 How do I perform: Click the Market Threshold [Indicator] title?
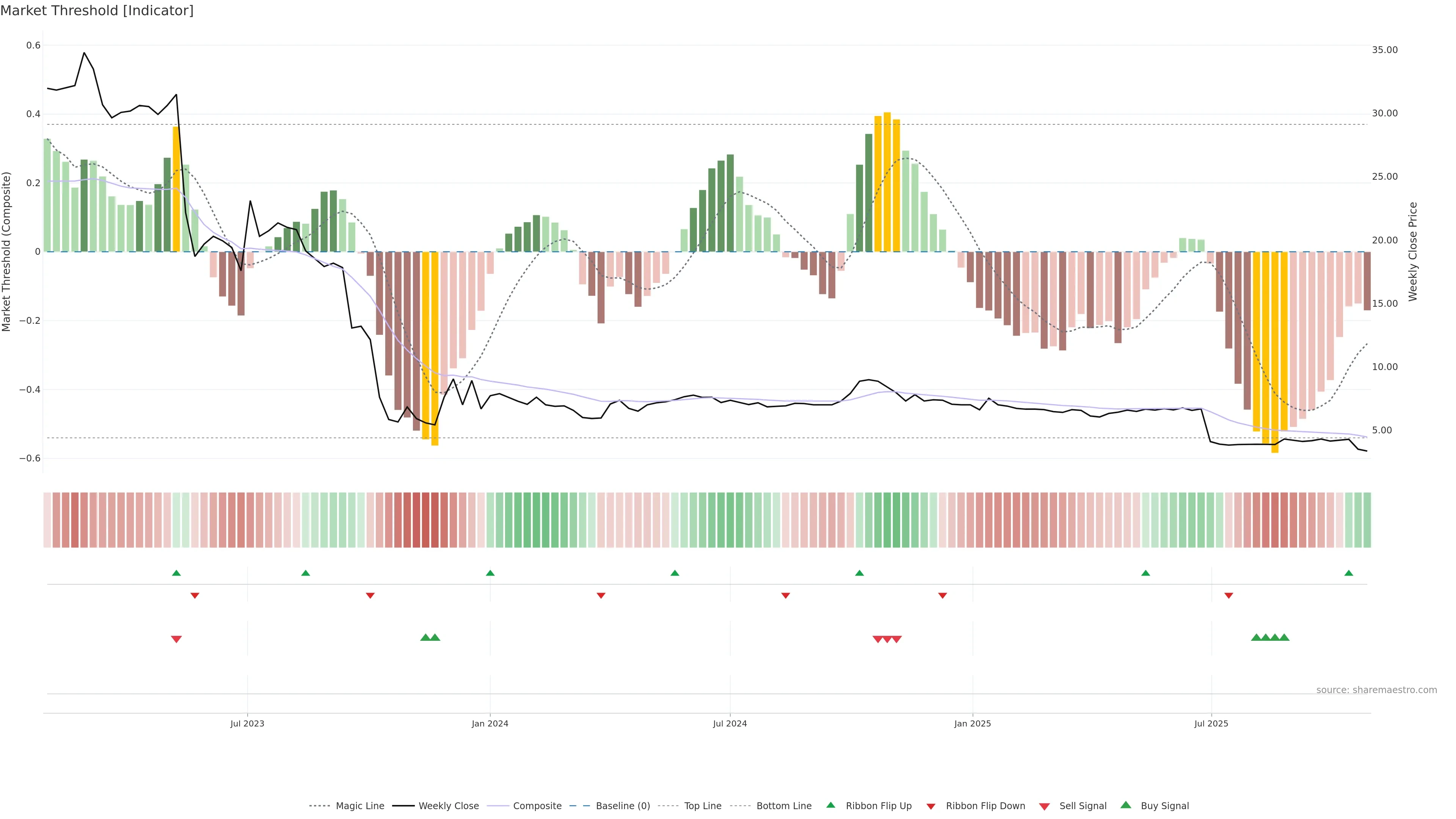[97, 11]
